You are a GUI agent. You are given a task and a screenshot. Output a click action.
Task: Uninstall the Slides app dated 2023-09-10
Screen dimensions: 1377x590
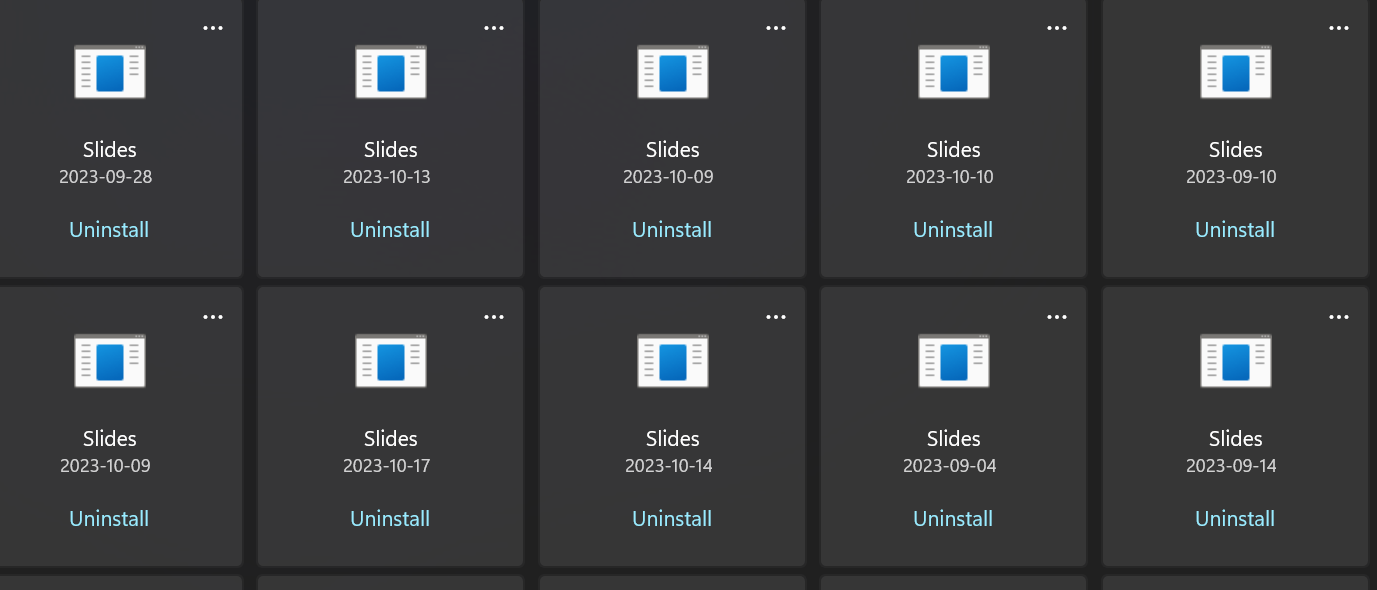tap(1235, 230)
